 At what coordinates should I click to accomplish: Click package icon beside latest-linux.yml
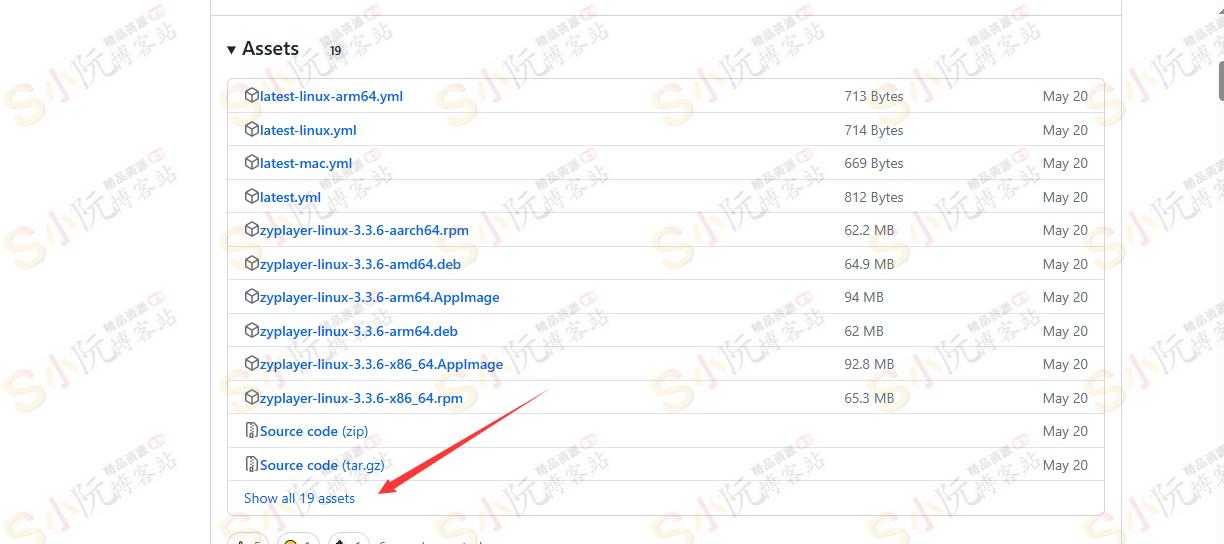click(252, 129)
